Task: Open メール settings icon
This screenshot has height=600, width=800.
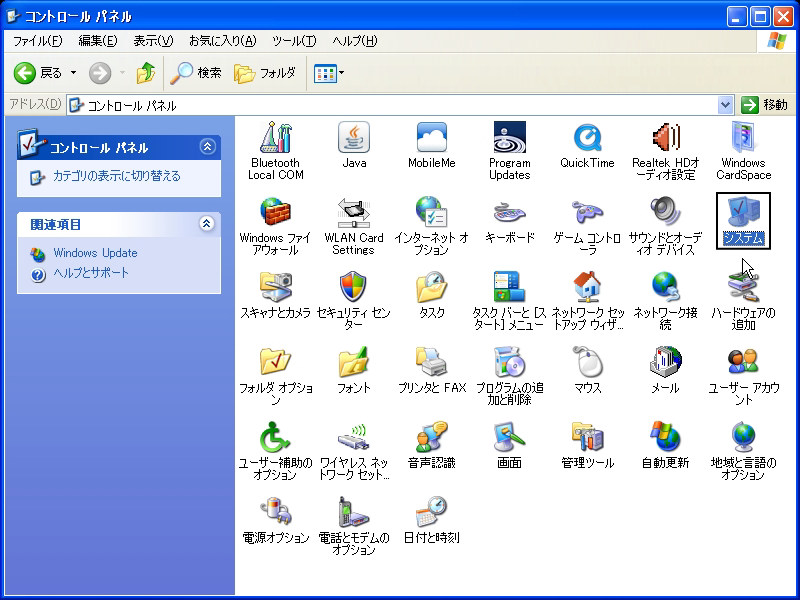Action: click(x=665, y=362)
